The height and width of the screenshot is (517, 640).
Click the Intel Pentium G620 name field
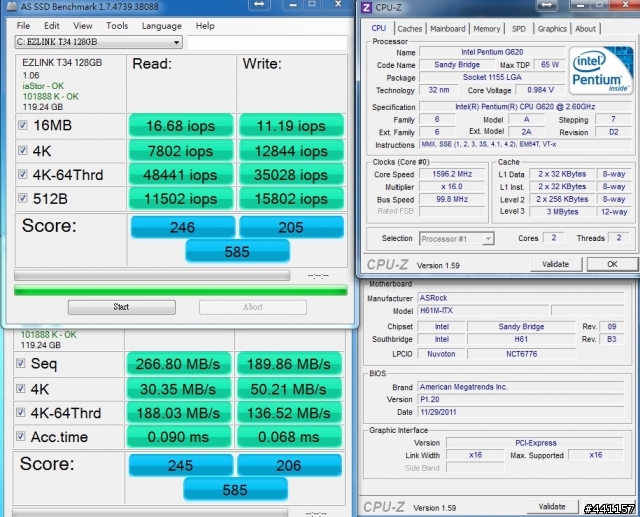(x=492, y=52)
